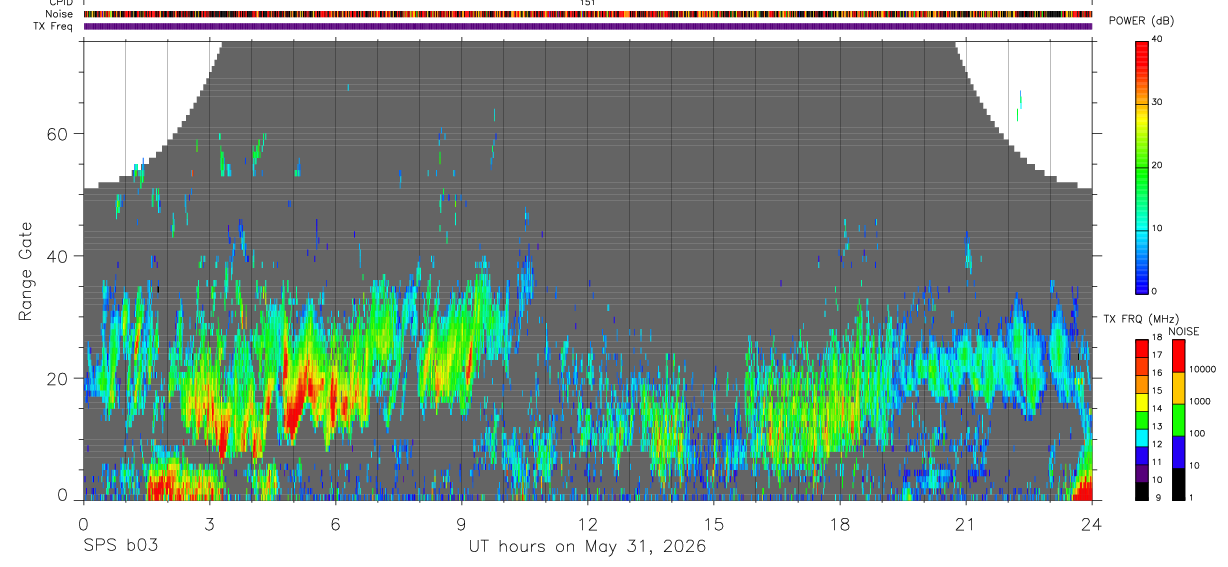Click the '13' MHz frequency legend tick
Screen dimensions: 1228x567
tap(1157, 426)
